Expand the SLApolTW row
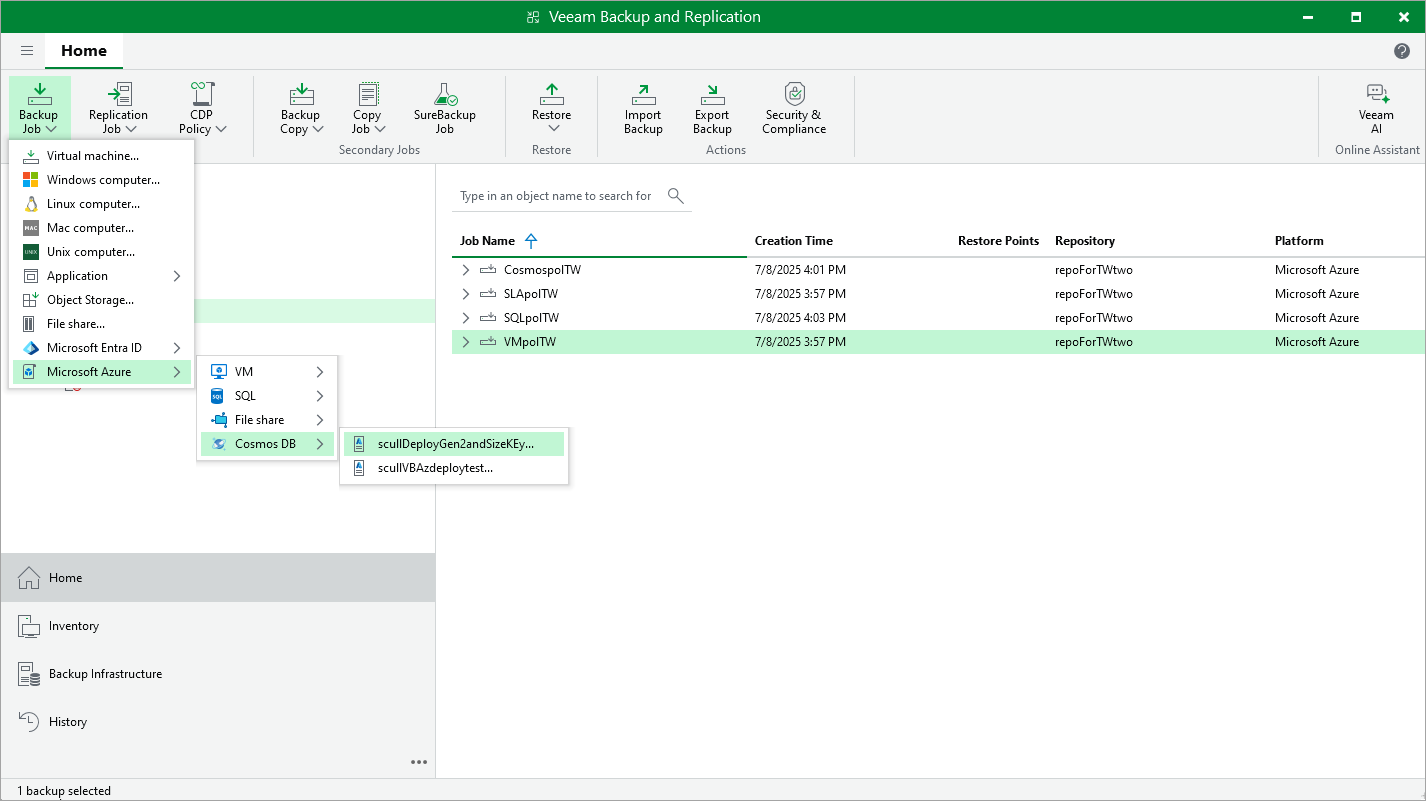1426x801 pixels. point(465,294)
